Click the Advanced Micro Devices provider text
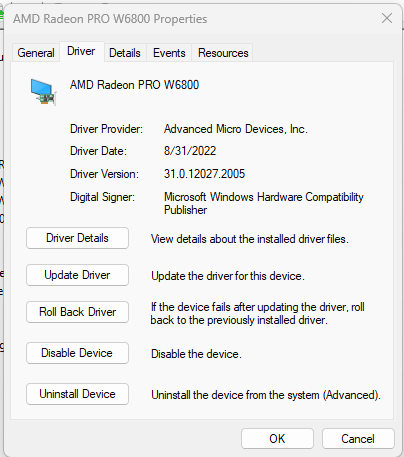 click(236, 129)
